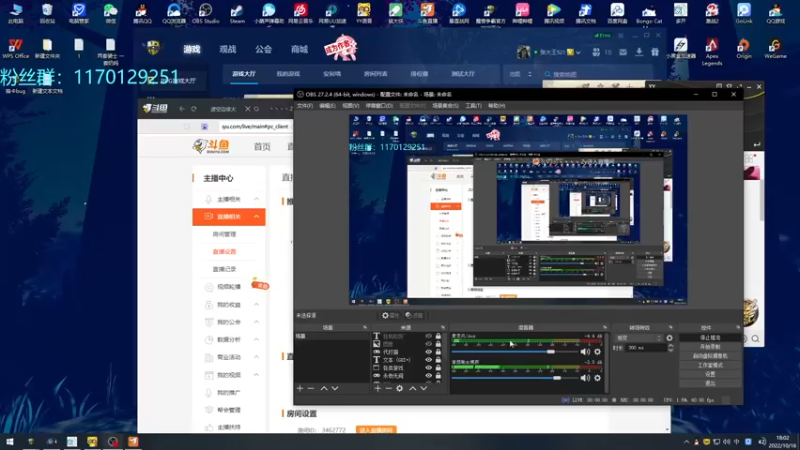800x450 pixels.
Task: Add a new source in OBS
Action: (378, 388)
